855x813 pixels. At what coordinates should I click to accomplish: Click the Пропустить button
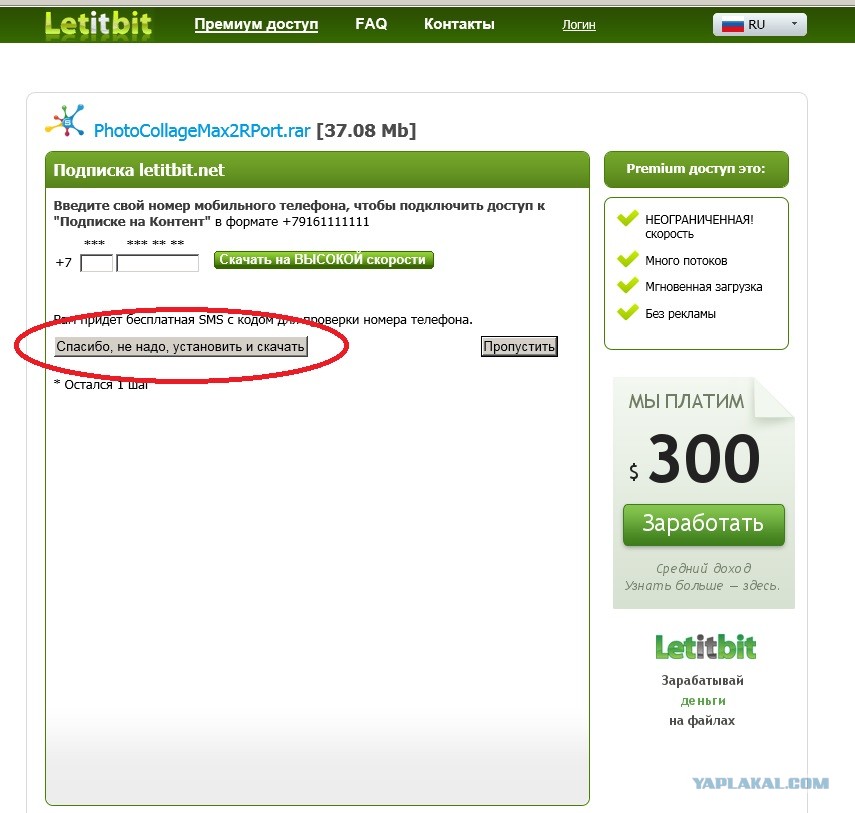tap(519, 346)
